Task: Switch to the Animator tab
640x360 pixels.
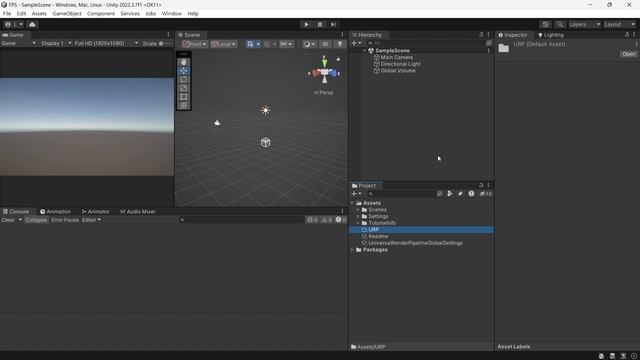Action: click(x=96, y=211)
